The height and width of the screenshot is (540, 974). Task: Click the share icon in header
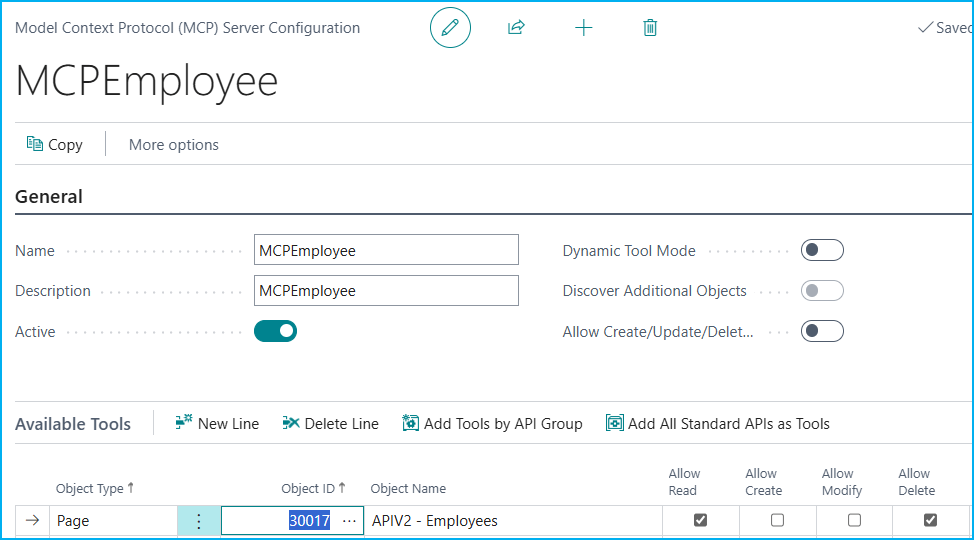(x=516, y=28)
